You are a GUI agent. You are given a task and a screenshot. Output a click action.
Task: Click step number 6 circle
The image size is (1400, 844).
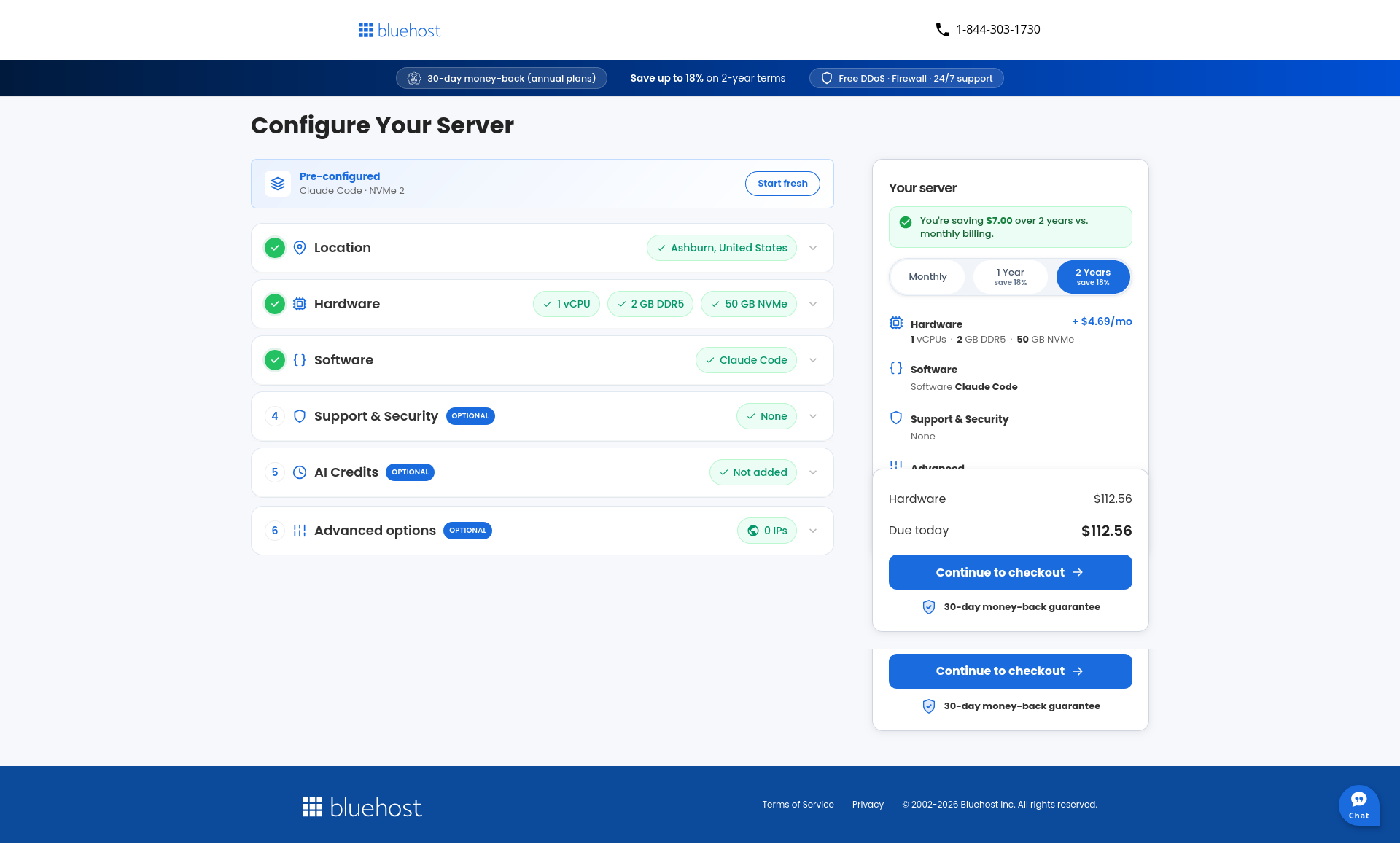[x=275, y=531]
